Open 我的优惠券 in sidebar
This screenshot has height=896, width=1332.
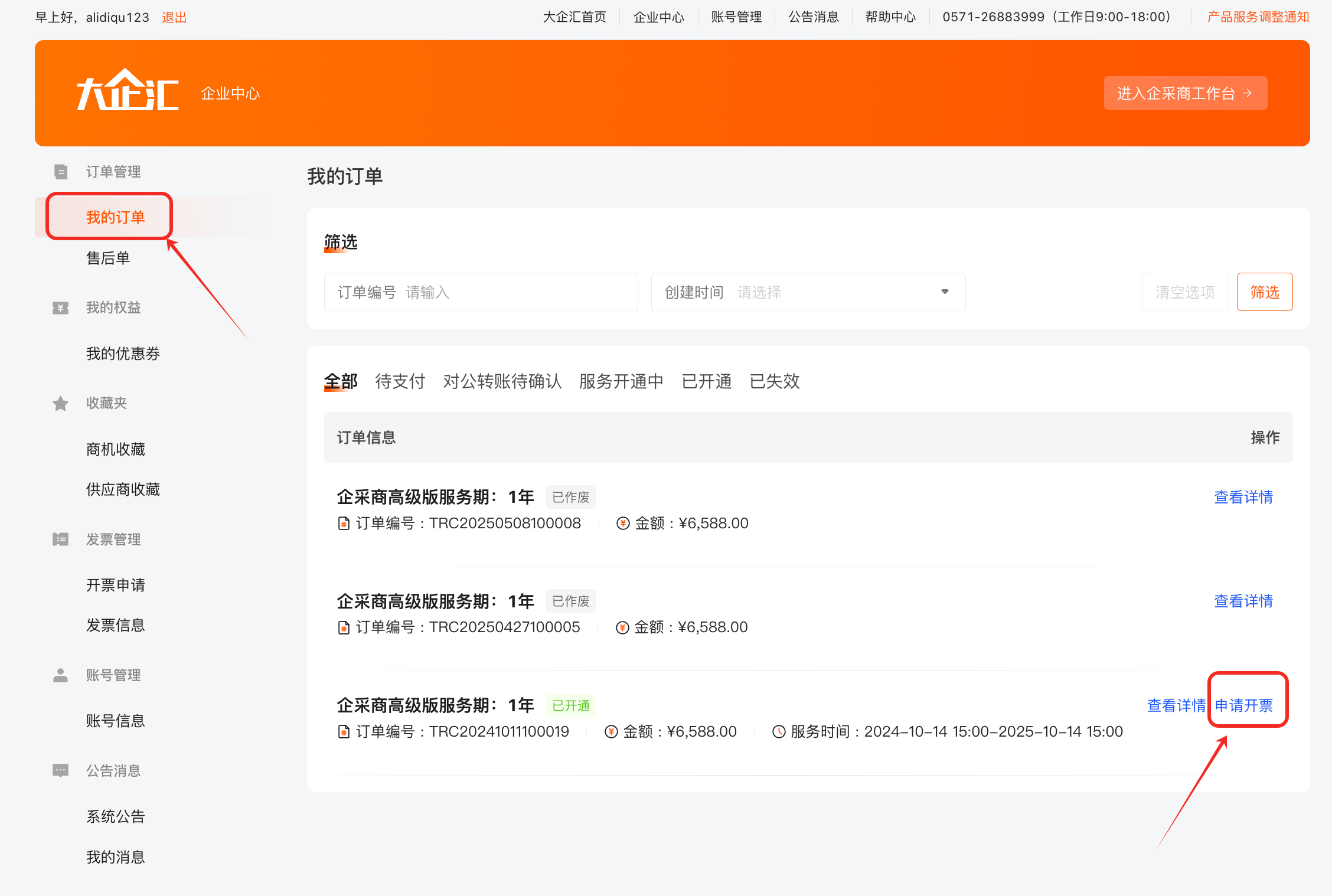(x=123, y=354)
